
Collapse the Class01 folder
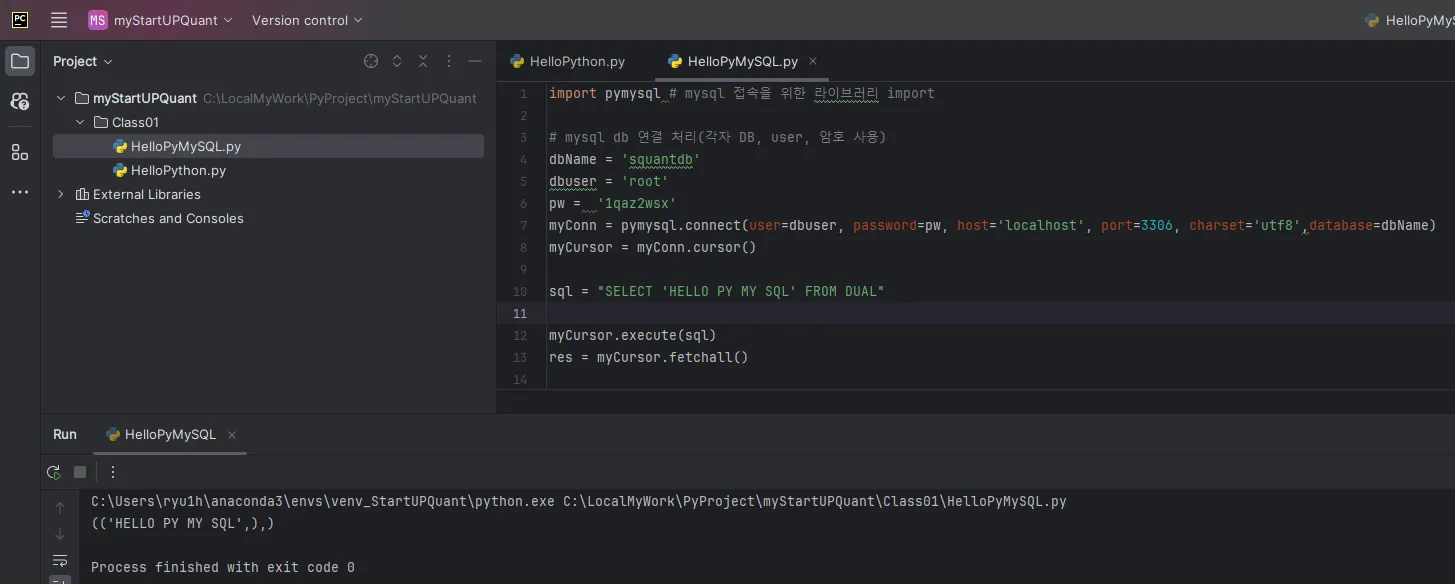click(x=80, y=122)
